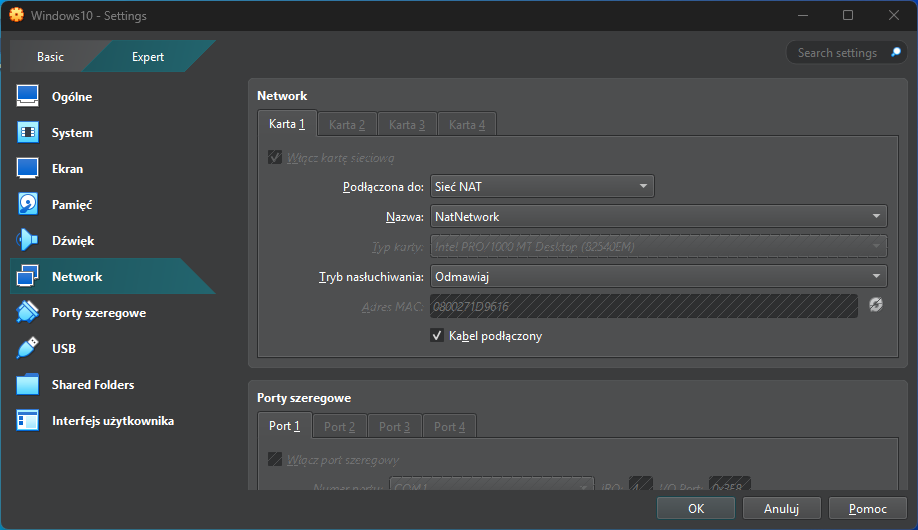The height and width of the screenshot is (530, 918).
Task: Minimize the Windows10 Settings window
Action: (803, 15)
